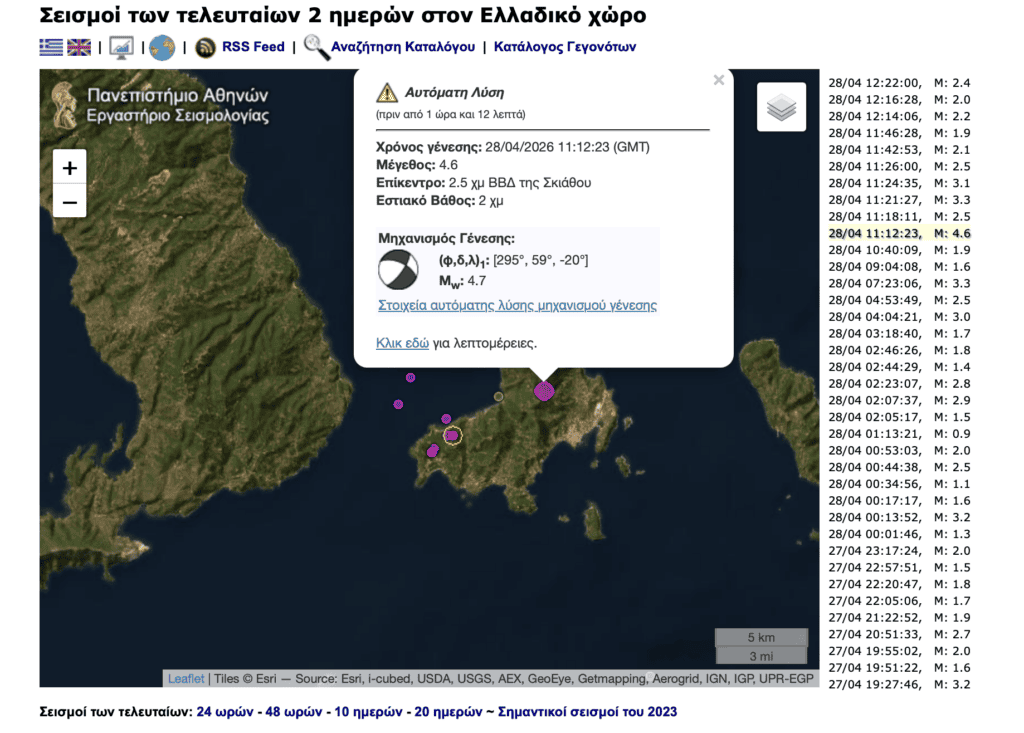Open the monitor chart icon in the toolbar

click(x=121, y=47)
